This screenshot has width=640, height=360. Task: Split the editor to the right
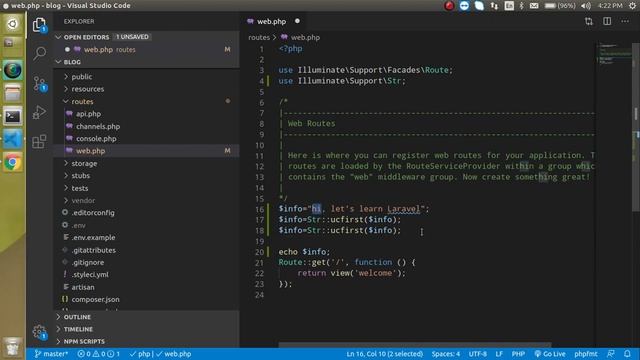point(607,21)
